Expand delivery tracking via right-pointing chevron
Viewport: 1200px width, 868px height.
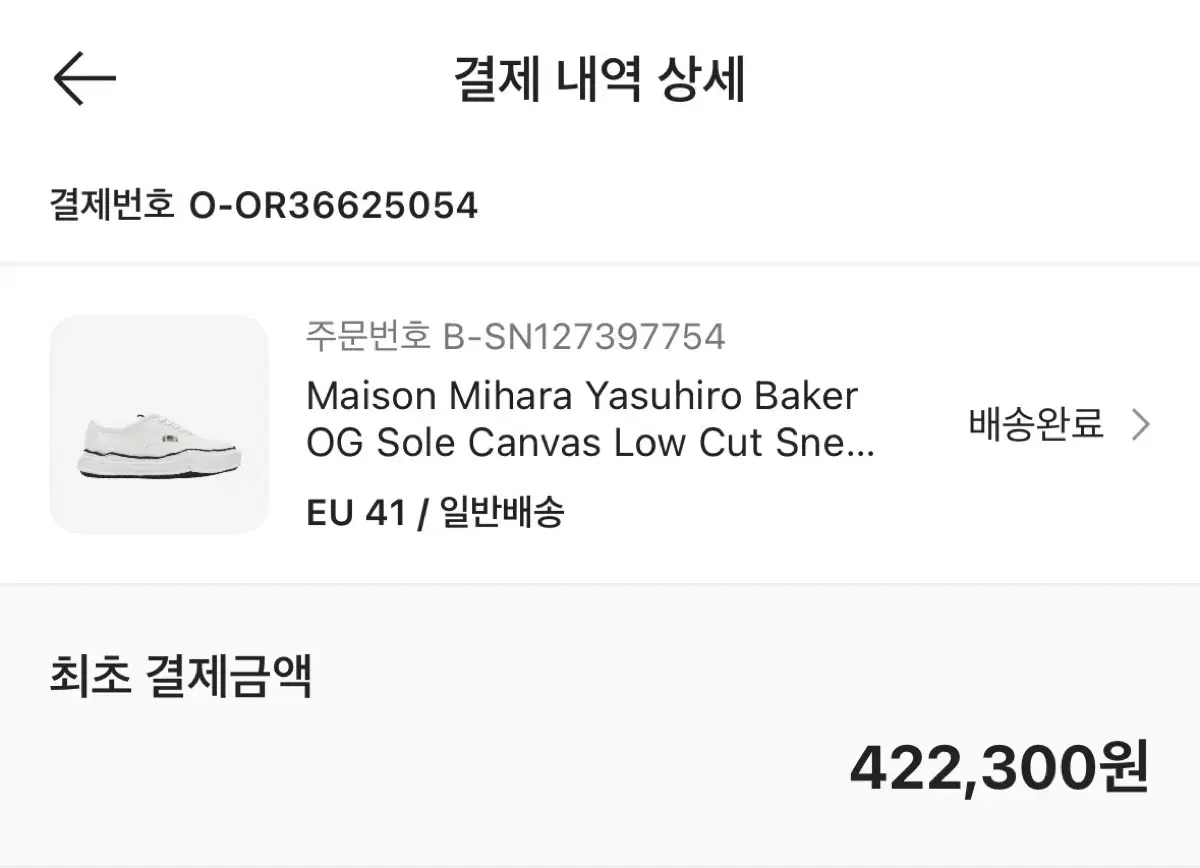pyautogui.click(x=1139, y=424)
